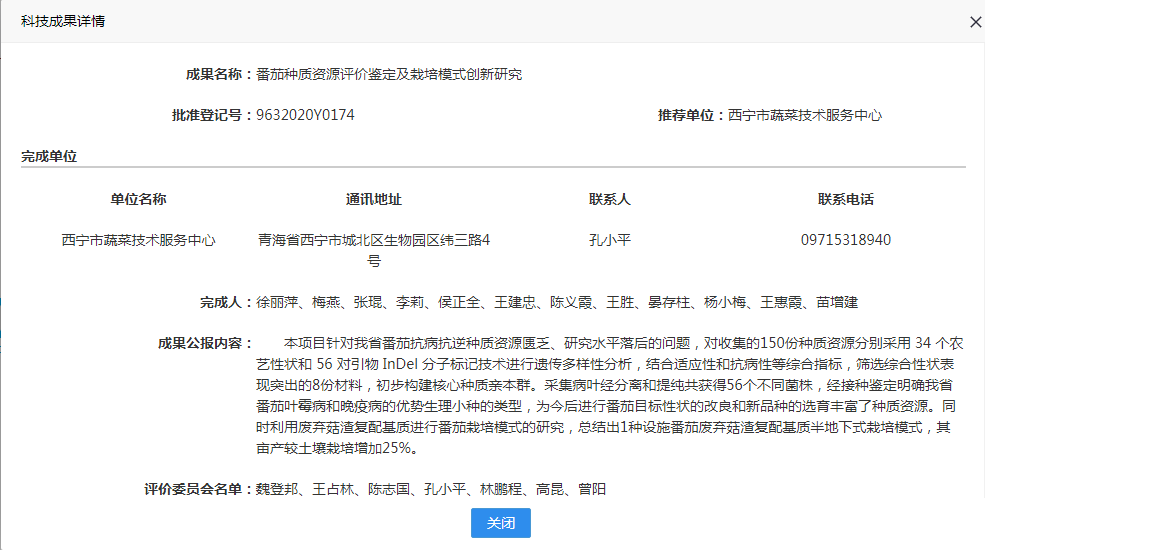Click the 联系人 column header

point(610,199)
